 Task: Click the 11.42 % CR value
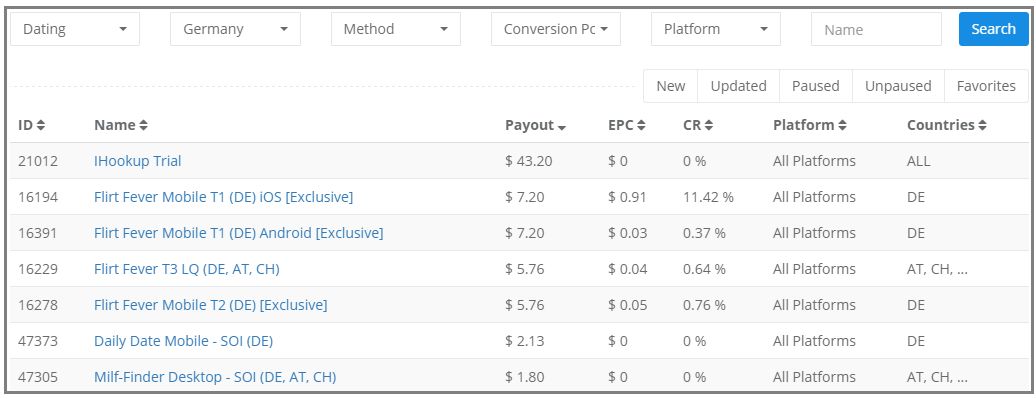pos(708,197)
